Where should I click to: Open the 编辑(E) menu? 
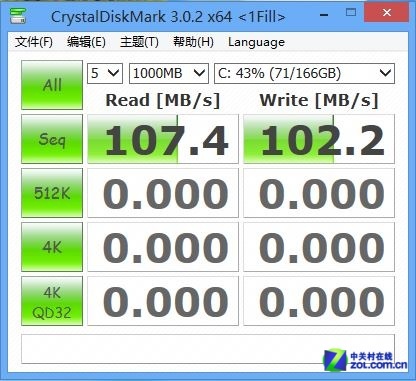[x=86, y=42]
